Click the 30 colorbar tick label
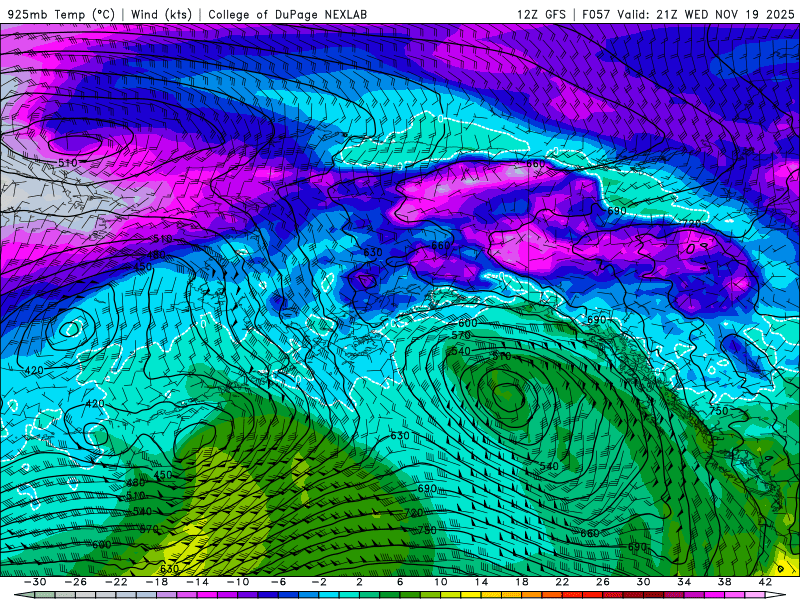The height and width of the screenshot is (600, 800). pyautogui.click(x=643, y=582)
